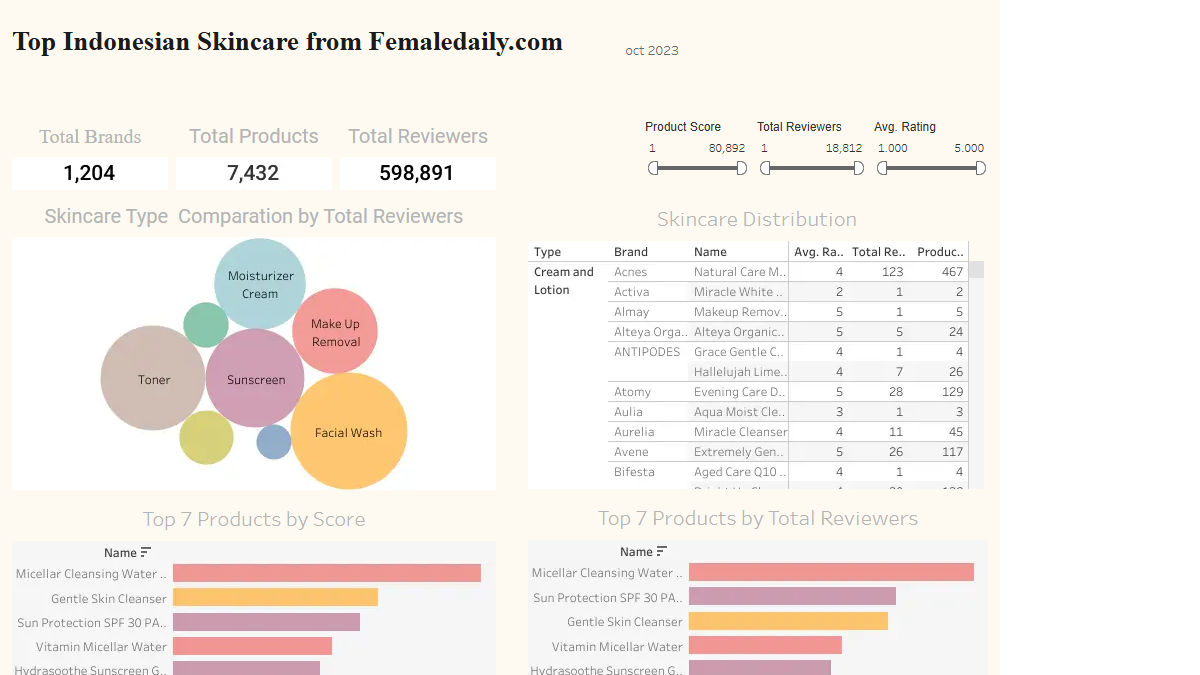Click the Total Brands value 1,204
Screen dimensions: 1200x675
[89, 173]
